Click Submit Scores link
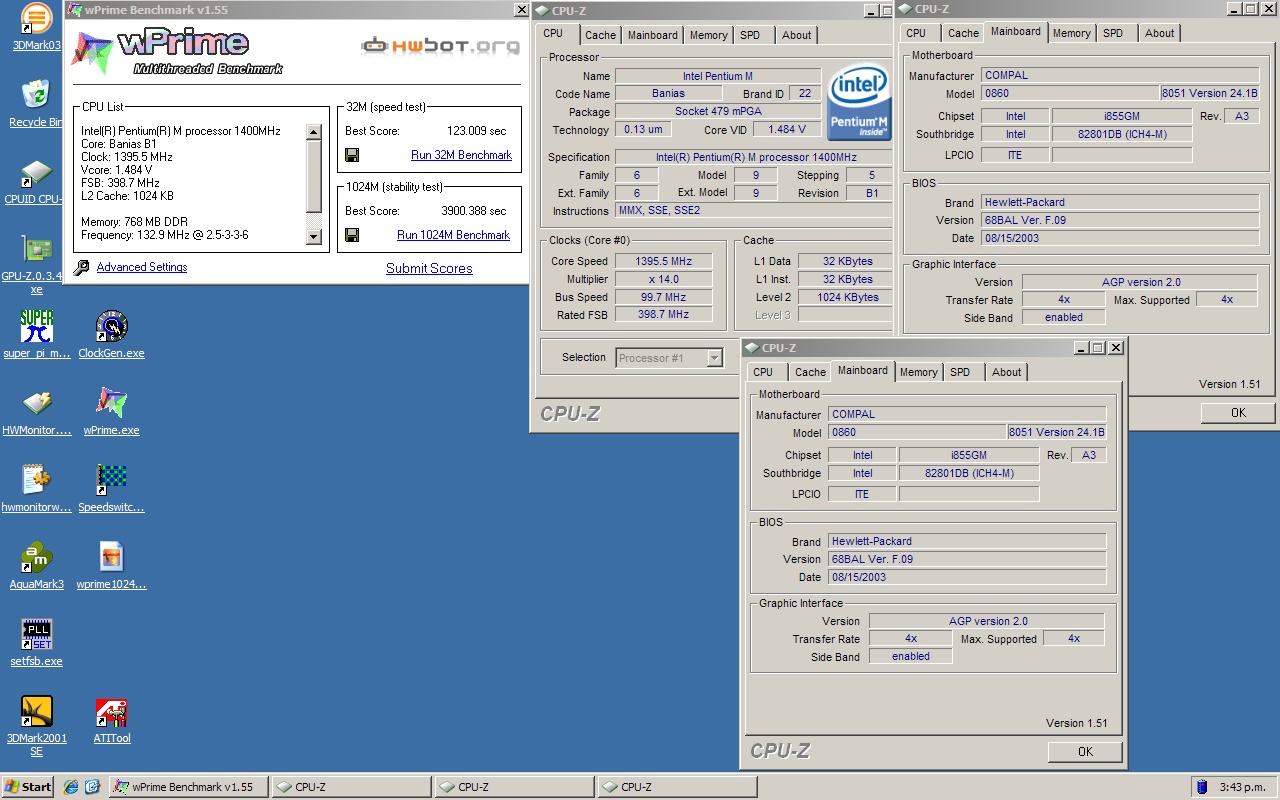This screenshot has height=800, width=1280. pyautogui.click(x=429, y=268)
